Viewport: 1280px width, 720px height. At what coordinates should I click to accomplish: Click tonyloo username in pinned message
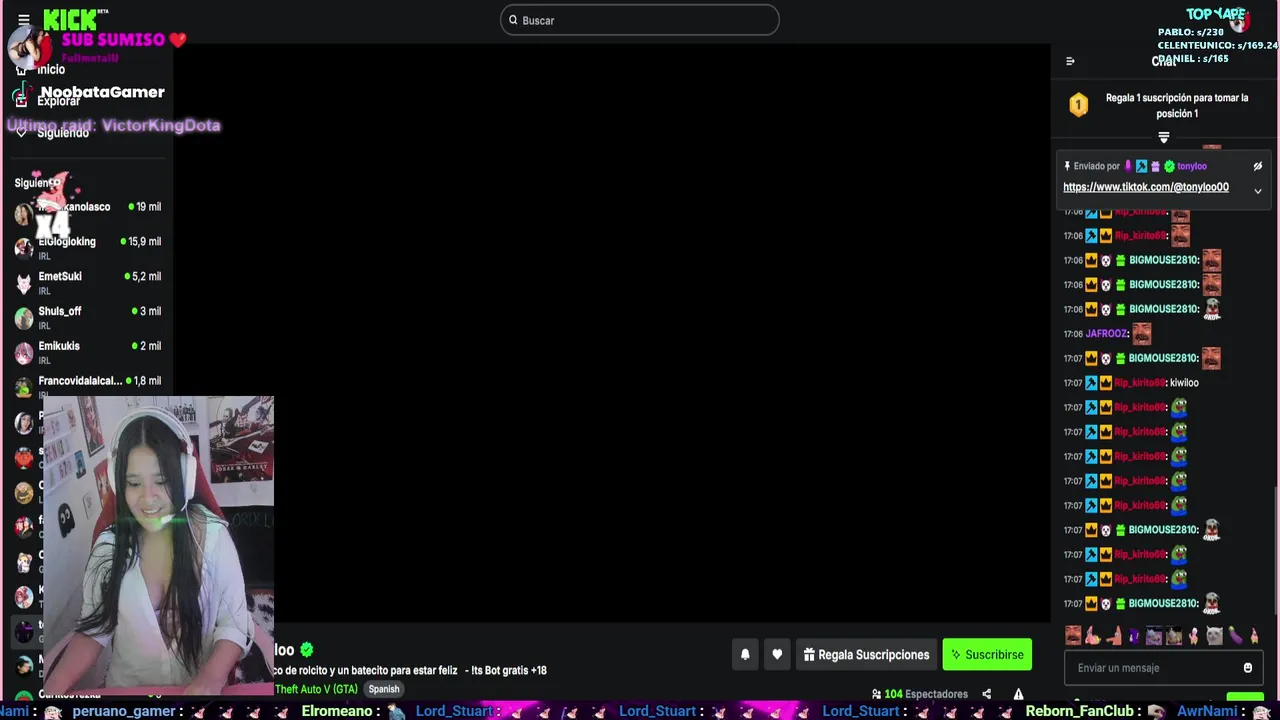(1192, 166)
